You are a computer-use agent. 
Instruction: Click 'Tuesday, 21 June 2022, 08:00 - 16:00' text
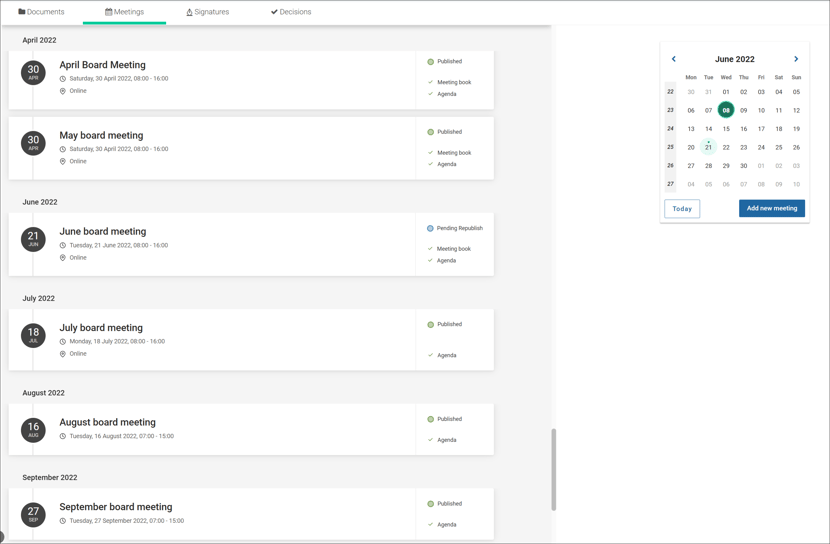(x=119, y=245)
